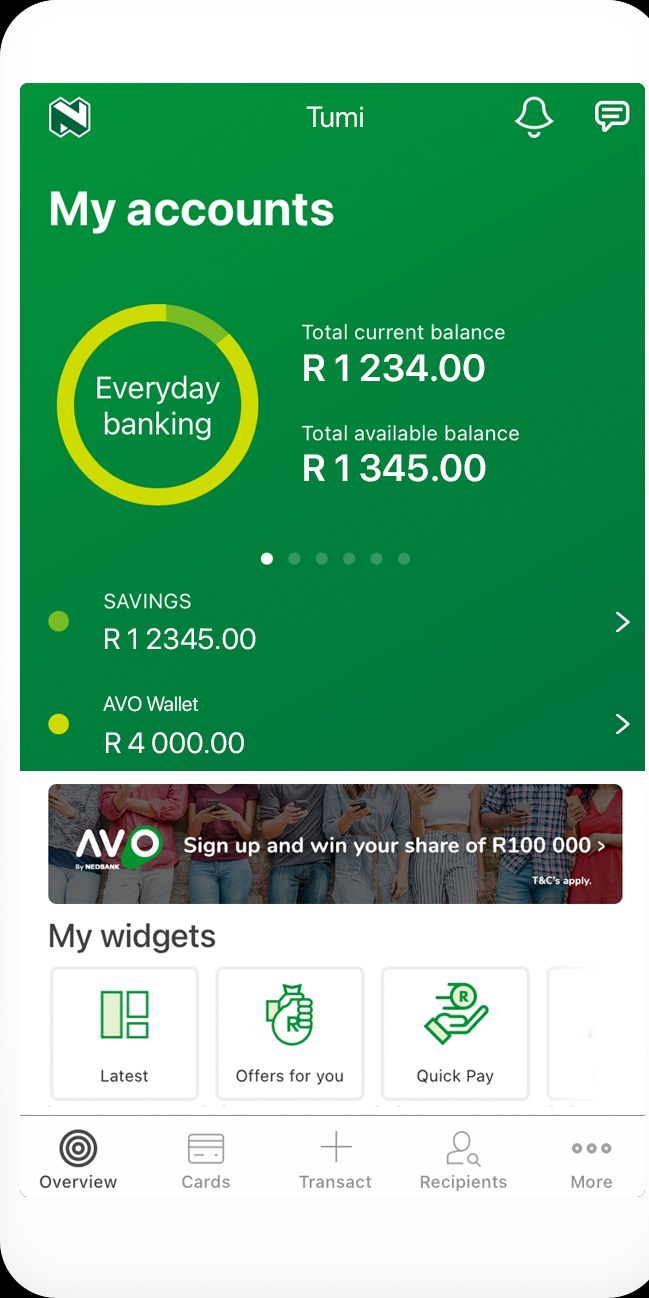Image resolution: width=649 pixels, height=1298 pixels.
Task: Tap the Everyday banking progress ring
Action: click(x=157, y=404)
